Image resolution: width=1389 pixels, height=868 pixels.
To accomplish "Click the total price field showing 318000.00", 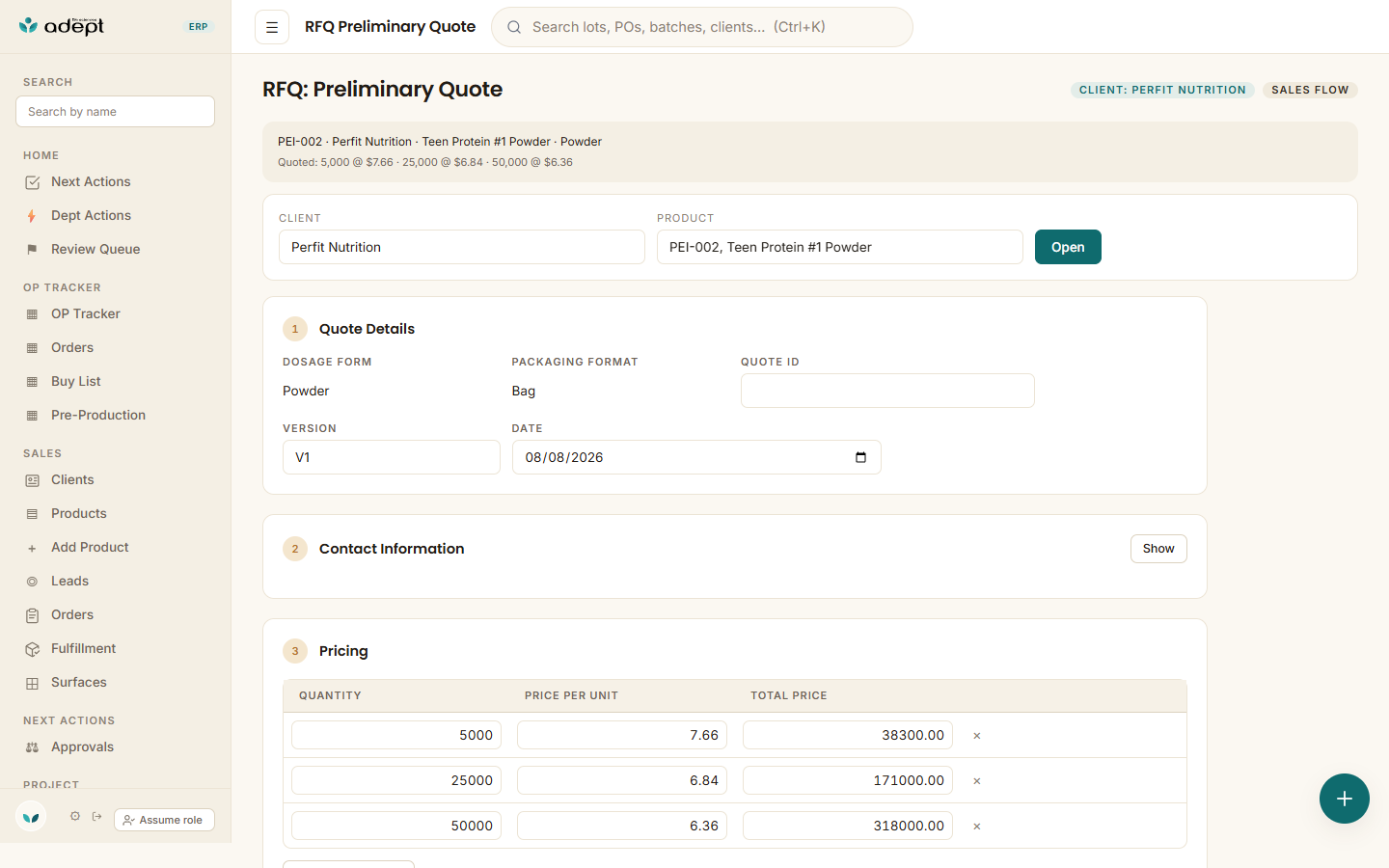I will point(848,826).
